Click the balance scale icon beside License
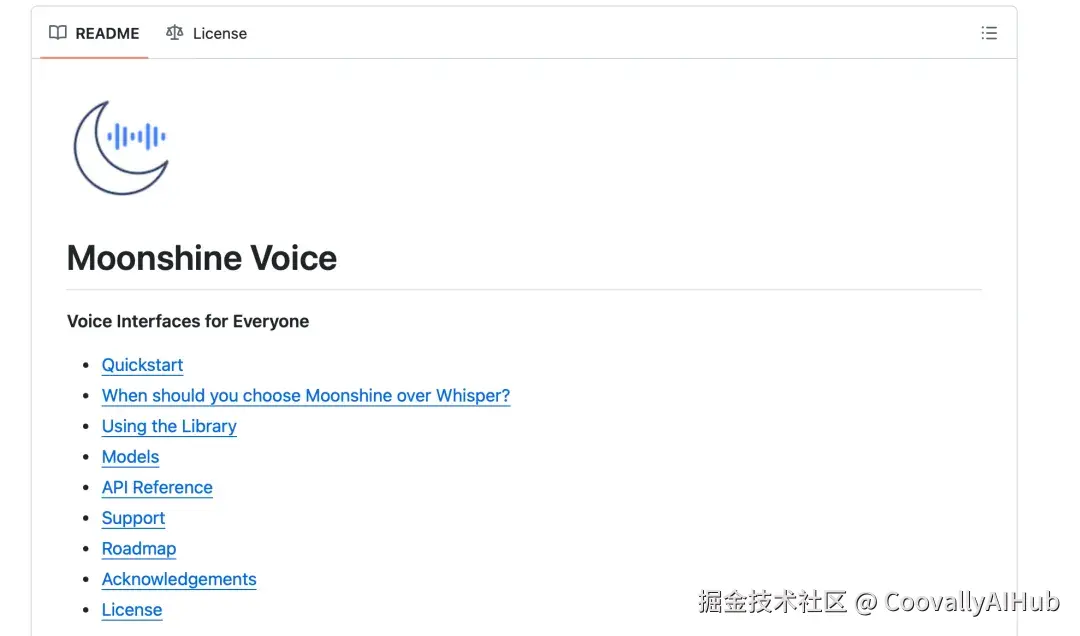 click(175, 33)
